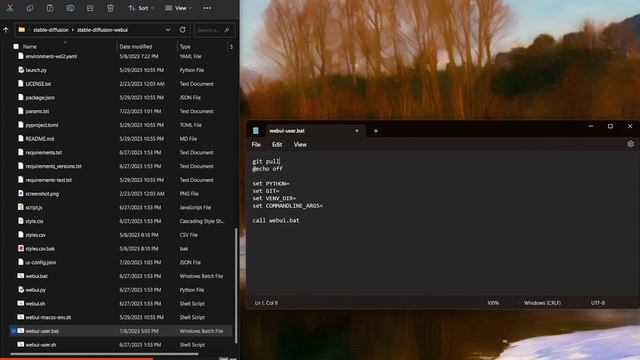Go up one folder level arrow
Screen dimensions: 640x360
pos(6,30)
